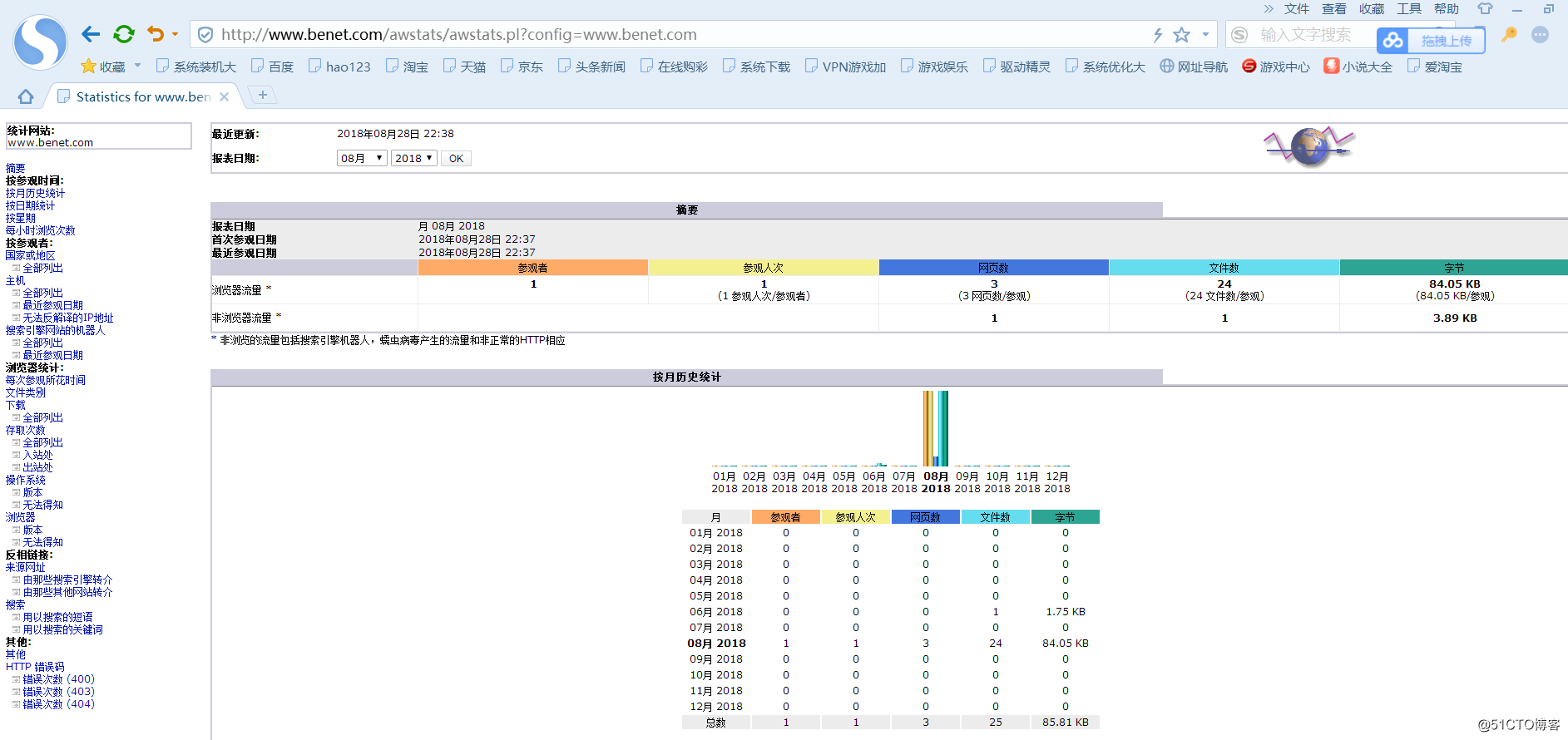Open the 错误次数 (404) link
The width and height of the screenshot is (1568, 740).
tap(58, 703)
